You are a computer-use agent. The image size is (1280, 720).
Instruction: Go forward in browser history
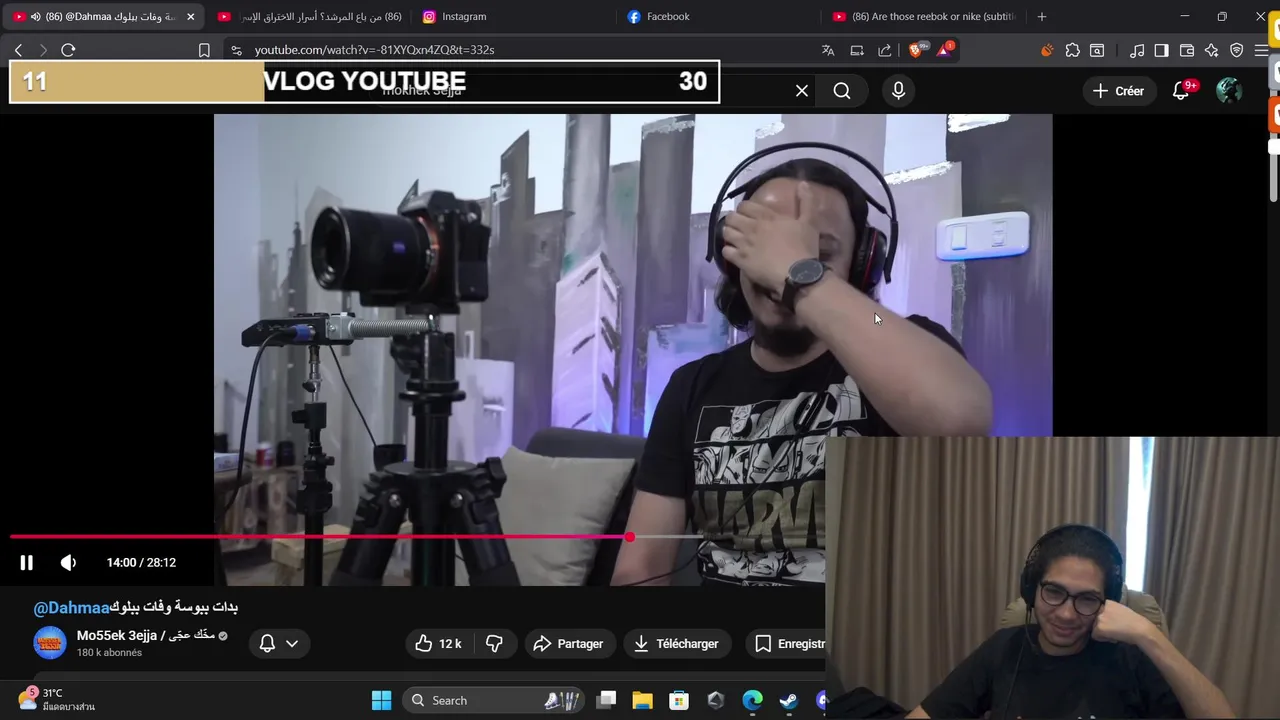point(43,50)
